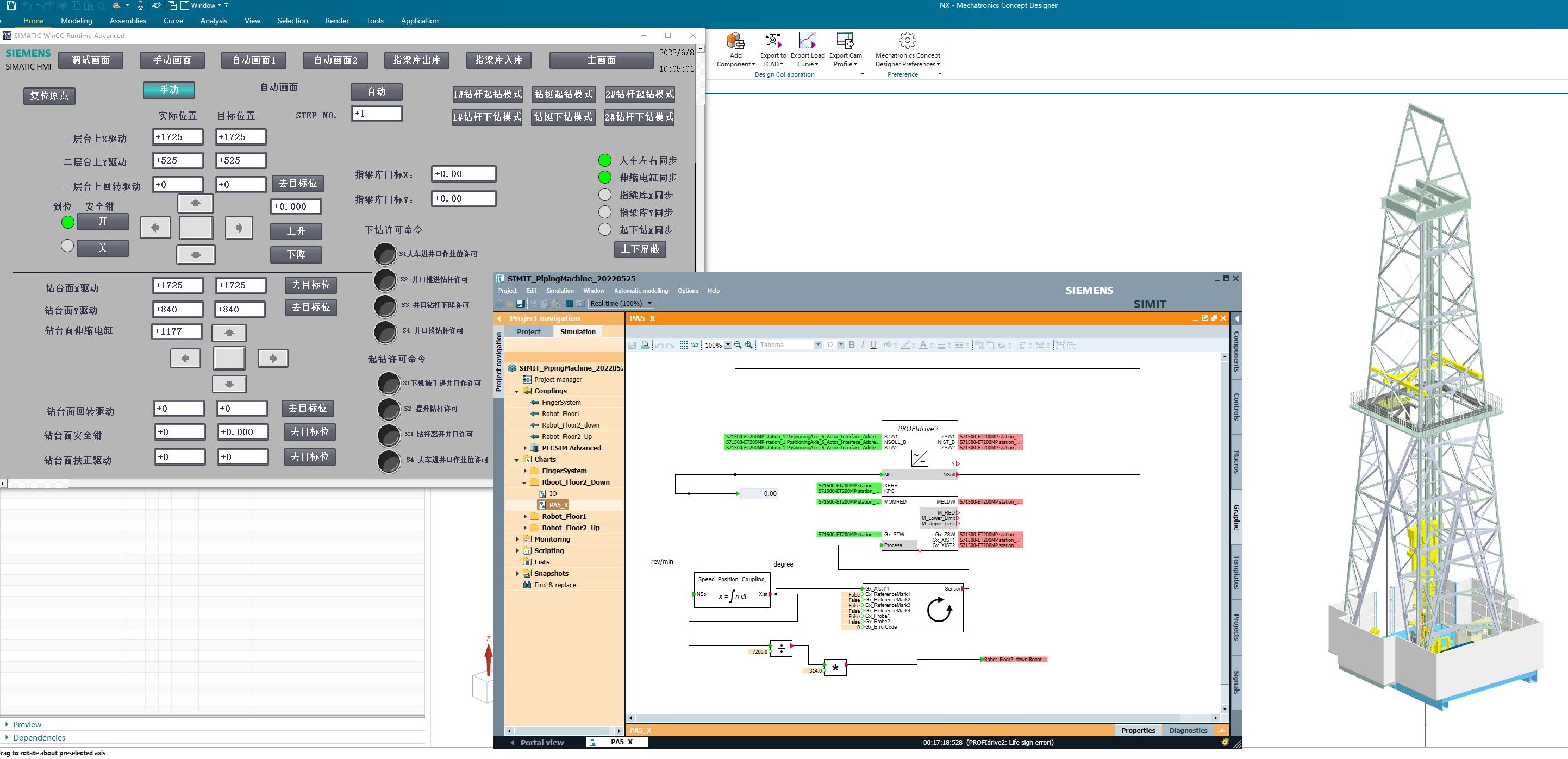Stop the simulation with the blue square
This screenshot has height=759, width=1568.
point(569,304)
